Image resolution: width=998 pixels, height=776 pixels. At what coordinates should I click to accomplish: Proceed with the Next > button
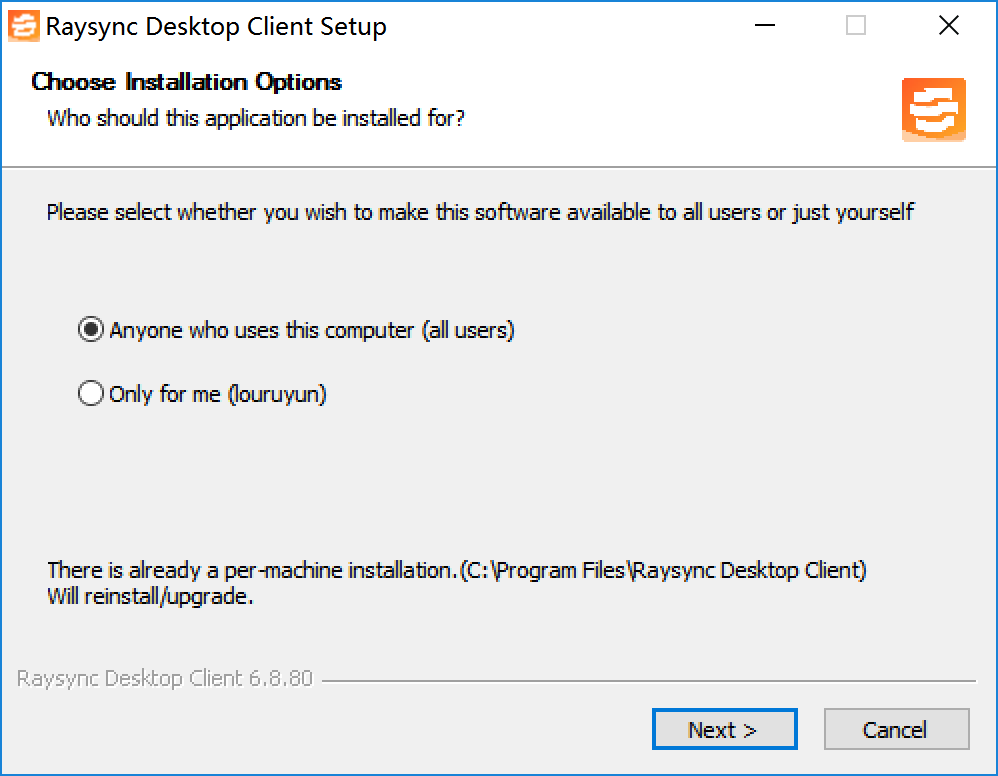tap(724, 729)
